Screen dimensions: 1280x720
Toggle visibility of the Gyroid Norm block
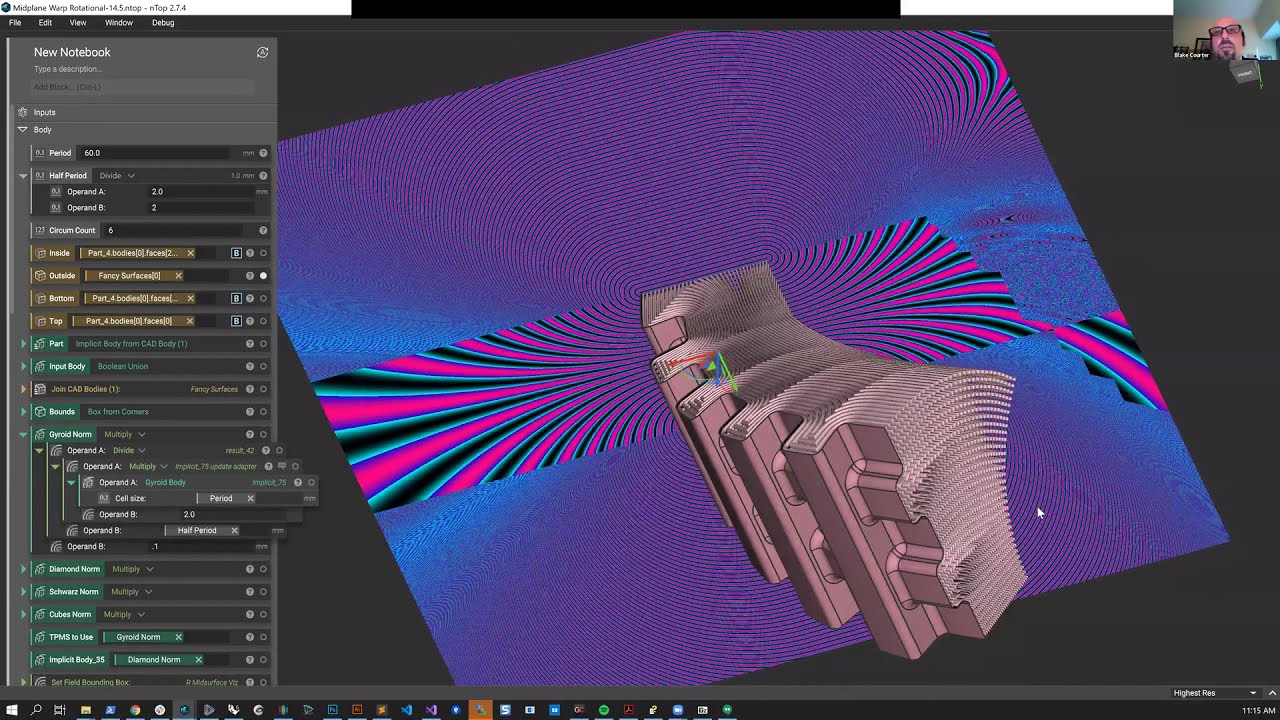click(x=263, y=434)
